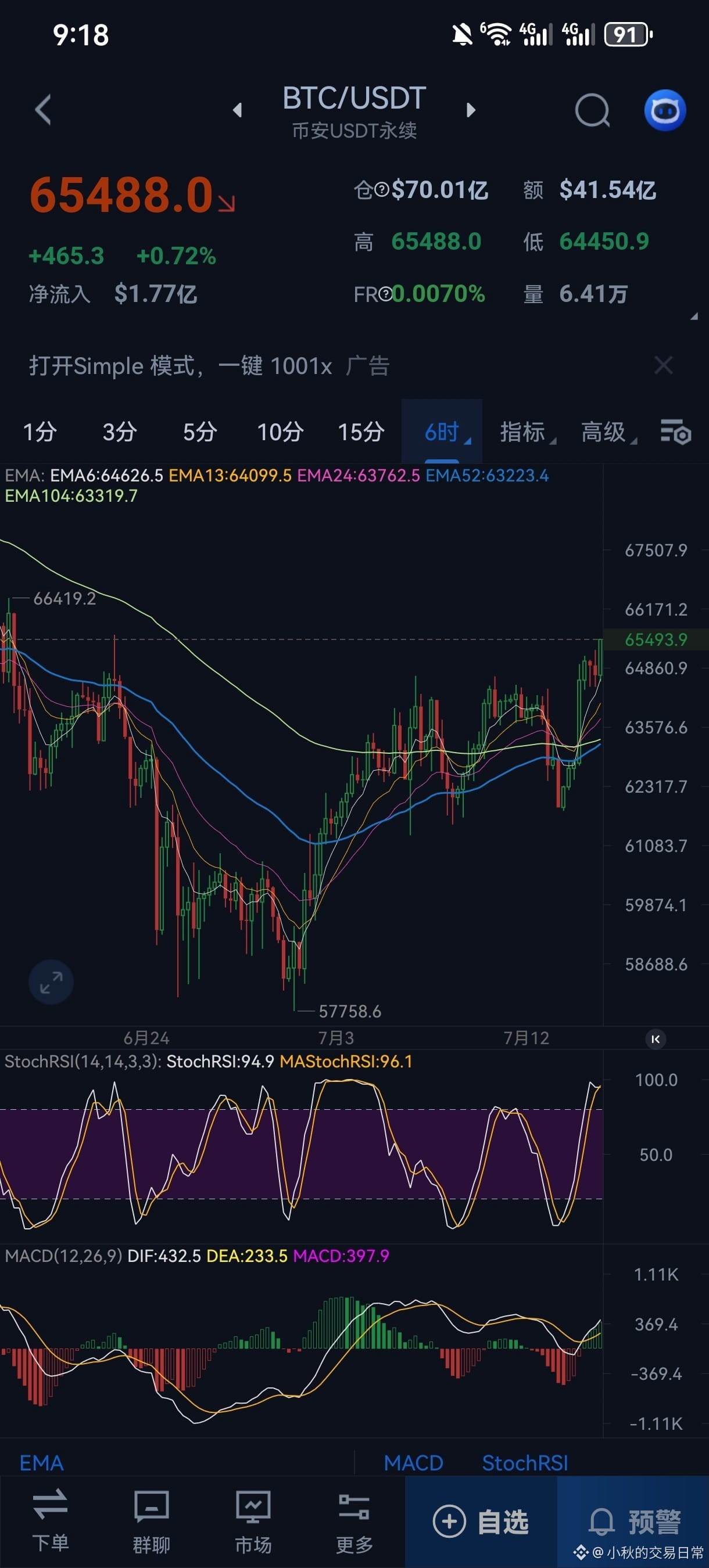The image size is (709, 1568).
Task: Tap change percentage +0.72%
Action: point(176,256)
